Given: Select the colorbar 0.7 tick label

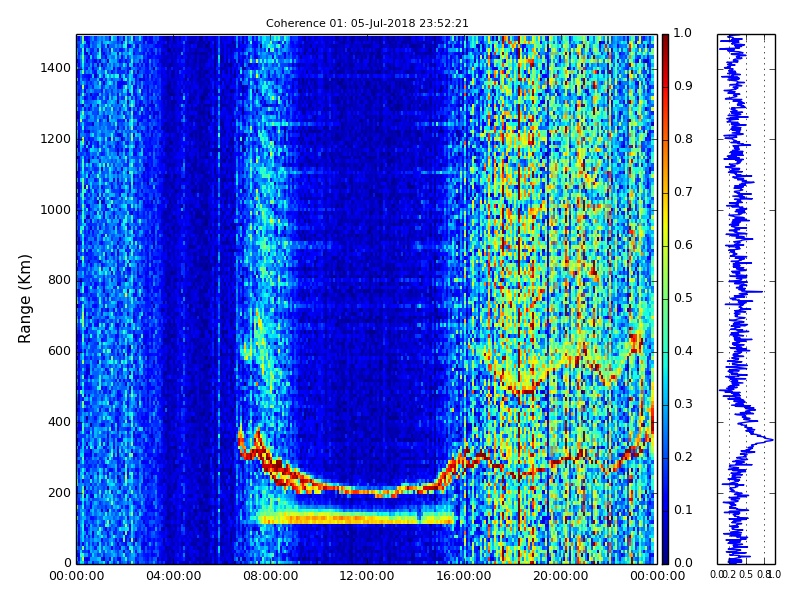Looking at the screenshot, I should pos(683,192).
